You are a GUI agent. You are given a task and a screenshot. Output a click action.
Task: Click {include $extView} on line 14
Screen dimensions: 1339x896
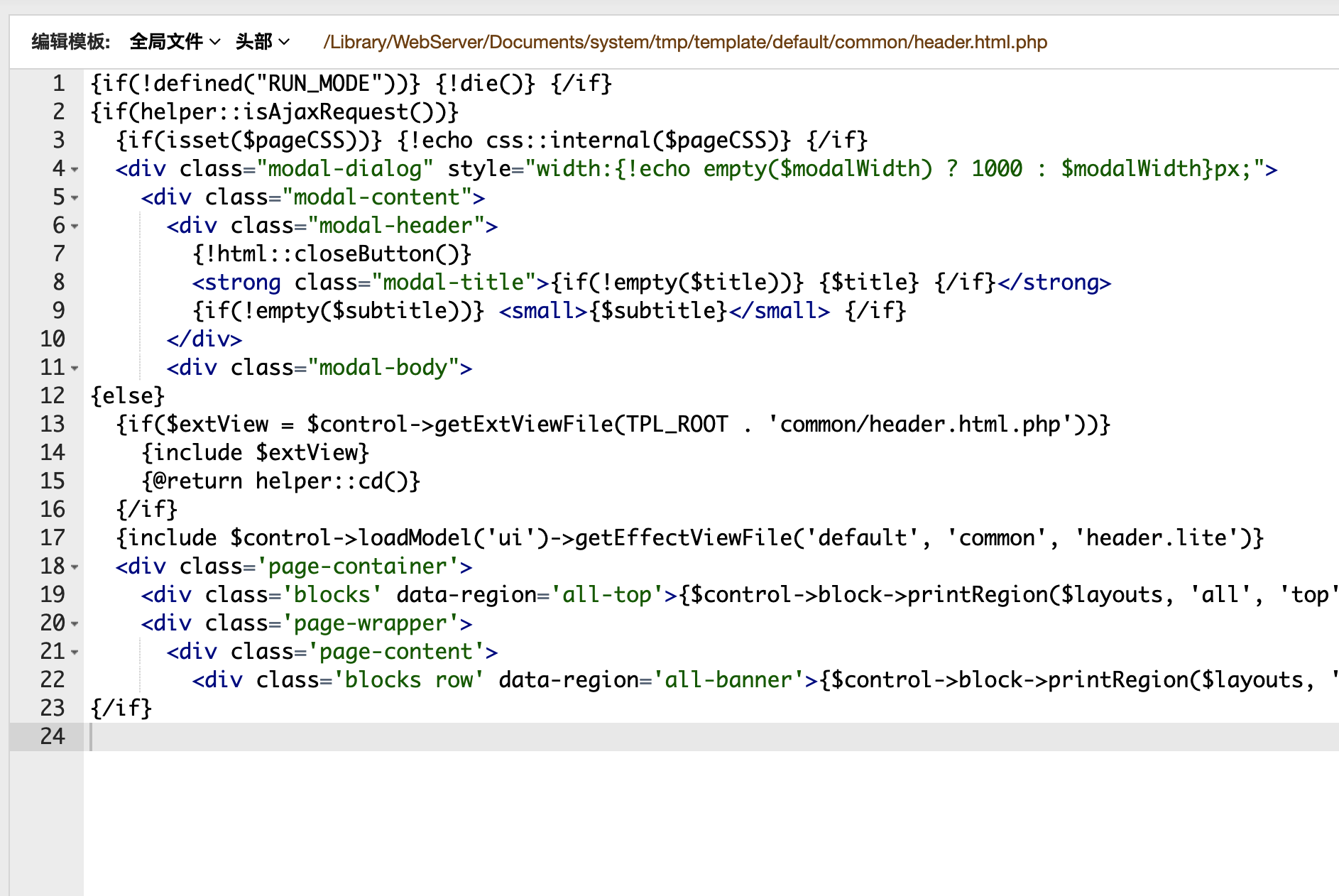tap(256, 452)
